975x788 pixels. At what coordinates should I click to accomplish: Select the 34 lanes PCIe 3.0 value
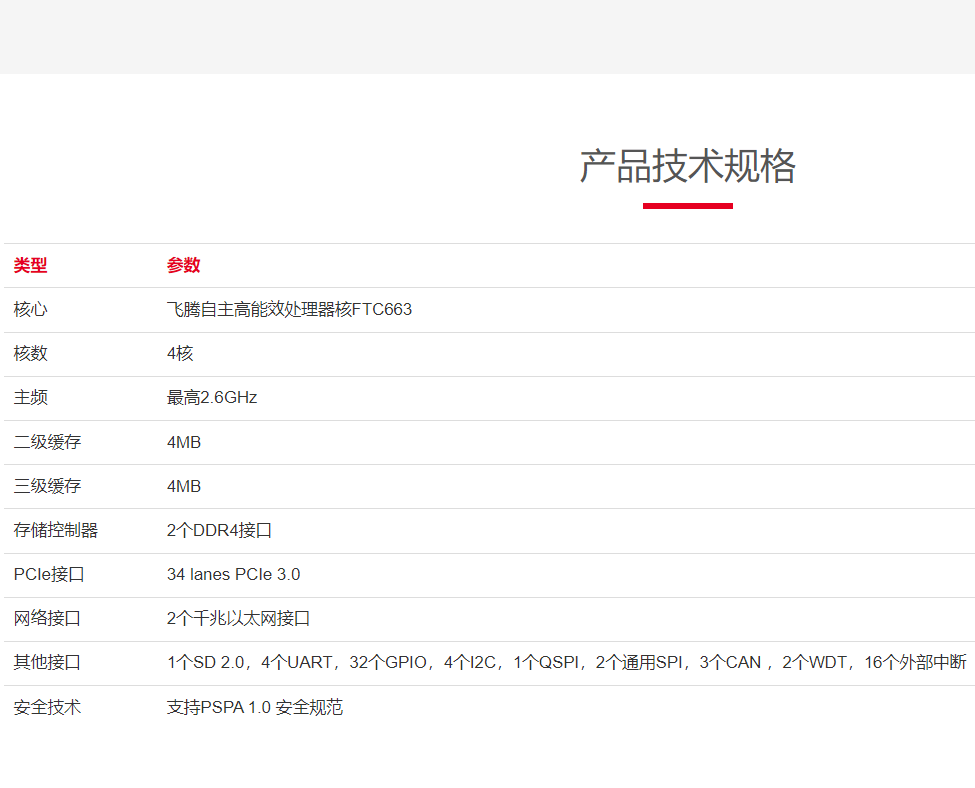tap(234, 574)
